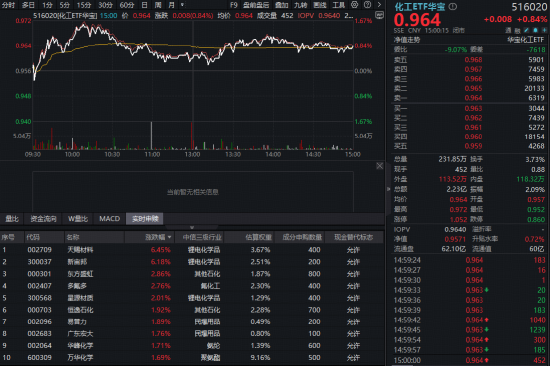Click the 买一 price 0.963
This screenshot has height=366, width=550.
[x=473, y=108]
